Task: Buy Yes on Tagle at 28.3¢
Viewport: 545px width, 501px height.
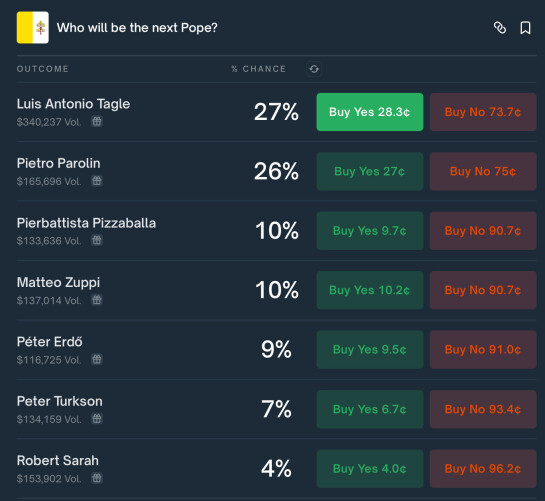Action: 370,112
